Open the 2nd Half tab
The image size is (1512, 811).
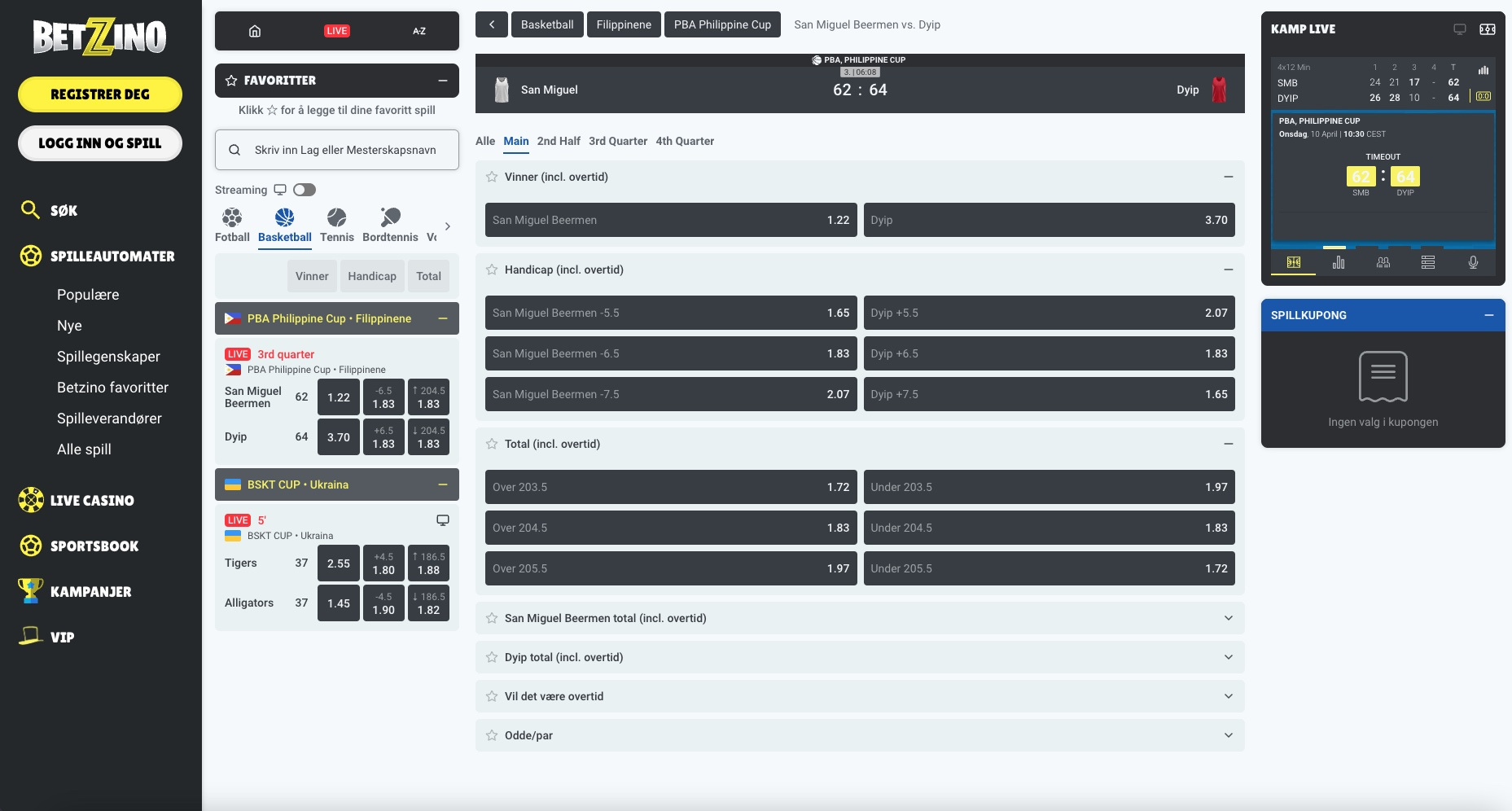[559, 141]
